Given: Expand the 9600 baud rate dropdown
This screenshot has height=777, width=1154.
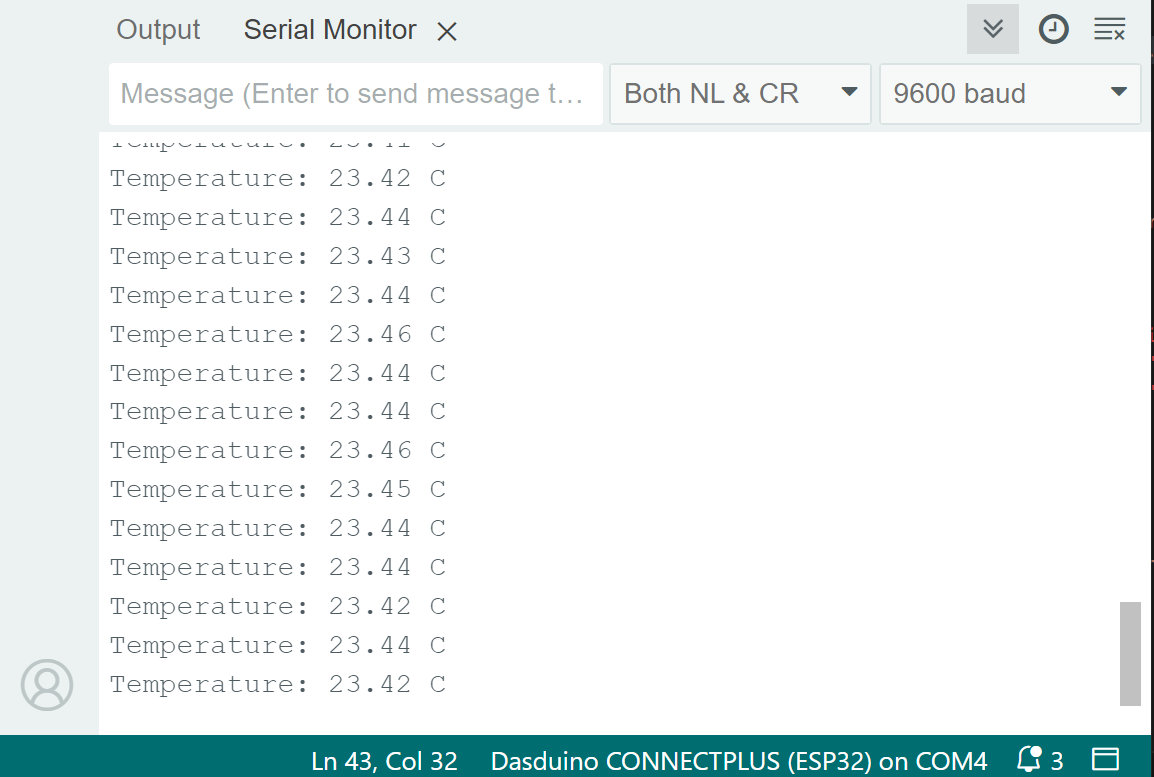Looking at the screenshot, I should click(x=1010, y=94).
